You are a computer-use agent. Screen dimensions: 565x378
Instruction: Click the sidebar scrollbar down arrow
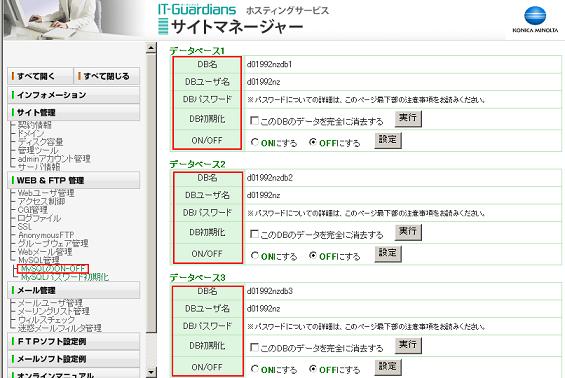click(151, 372)
